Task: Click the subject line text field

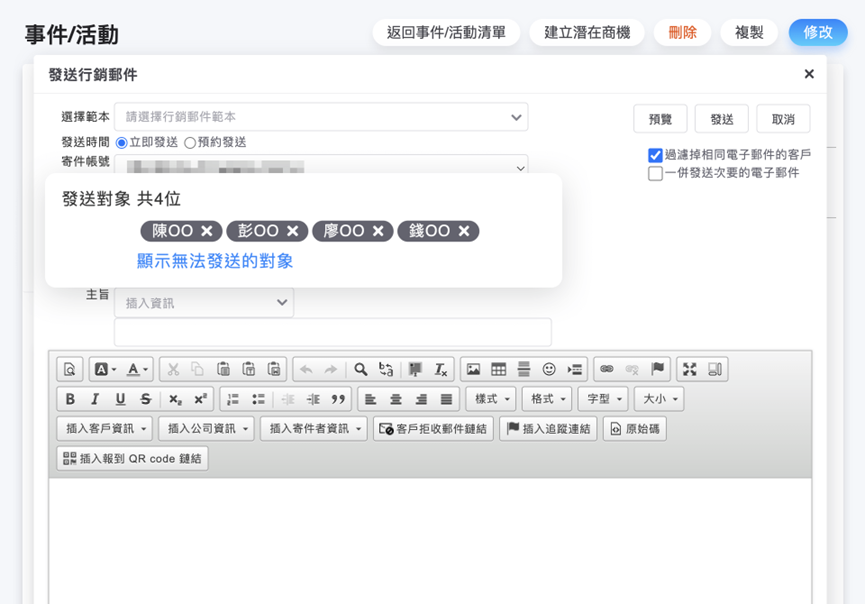Action: [332, 332]
